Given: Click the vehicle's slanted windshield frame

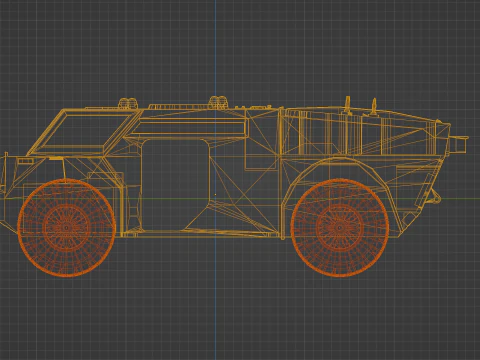Looking at the screenshot, I should (85, 132).
